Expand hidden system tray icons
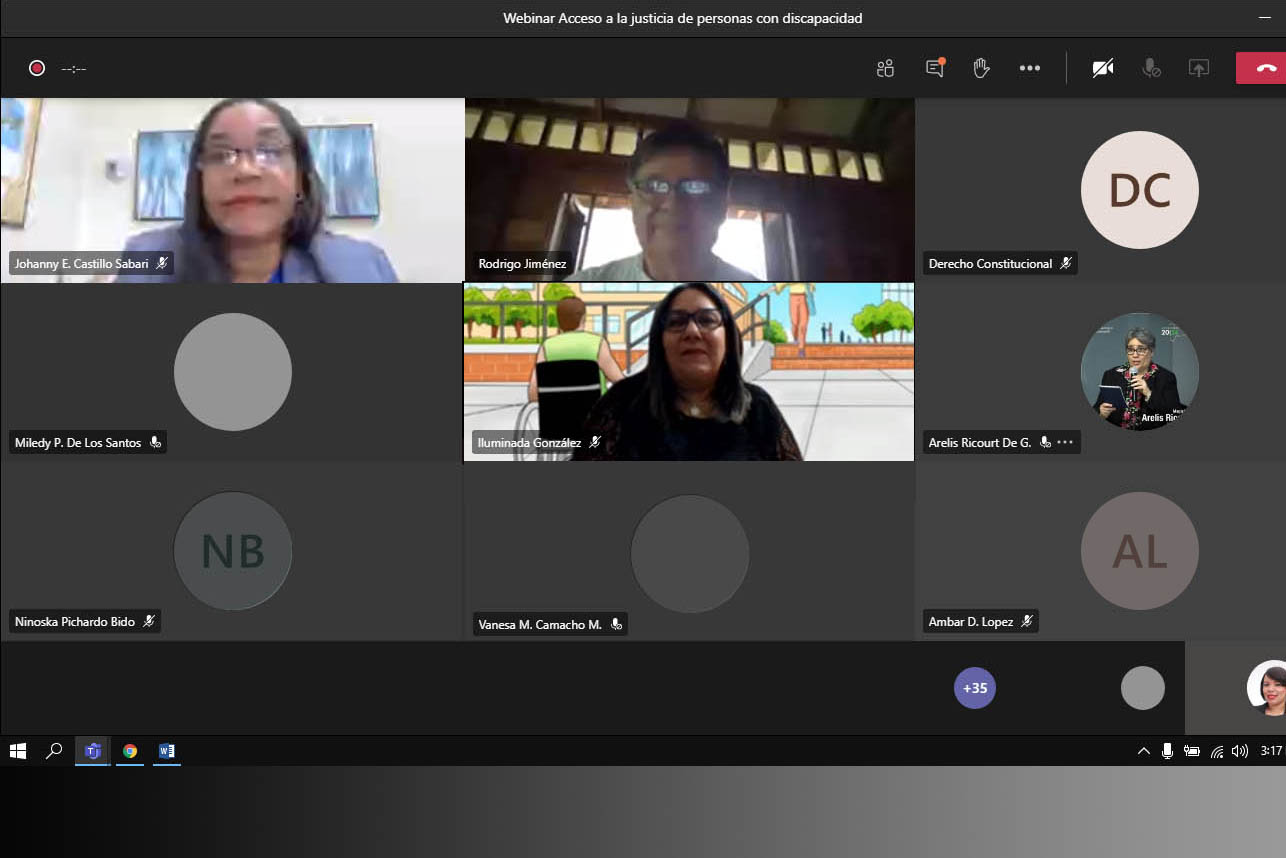The image size is (1286, 858). (x=1143, y=751)
